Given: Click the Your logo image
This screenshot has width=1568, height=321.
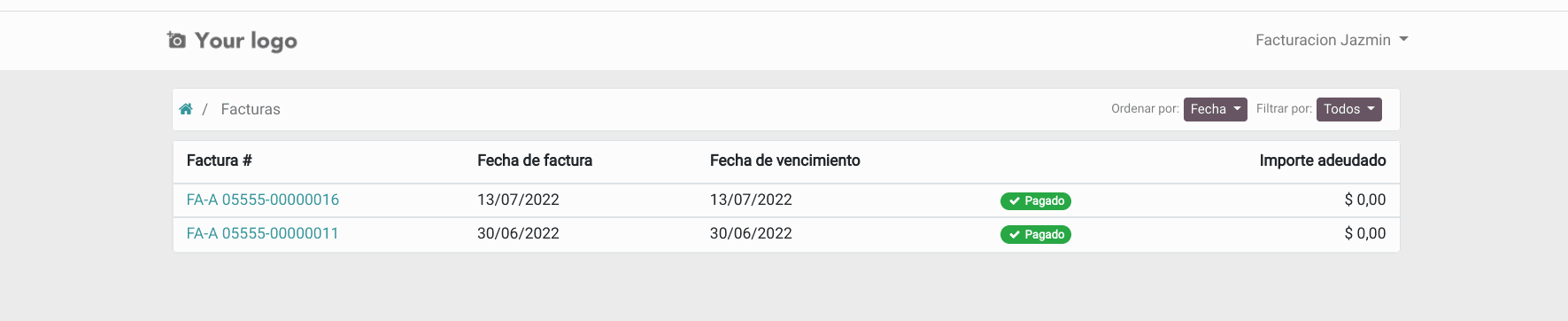Looking at the screenshot, I should pos(232,41).
